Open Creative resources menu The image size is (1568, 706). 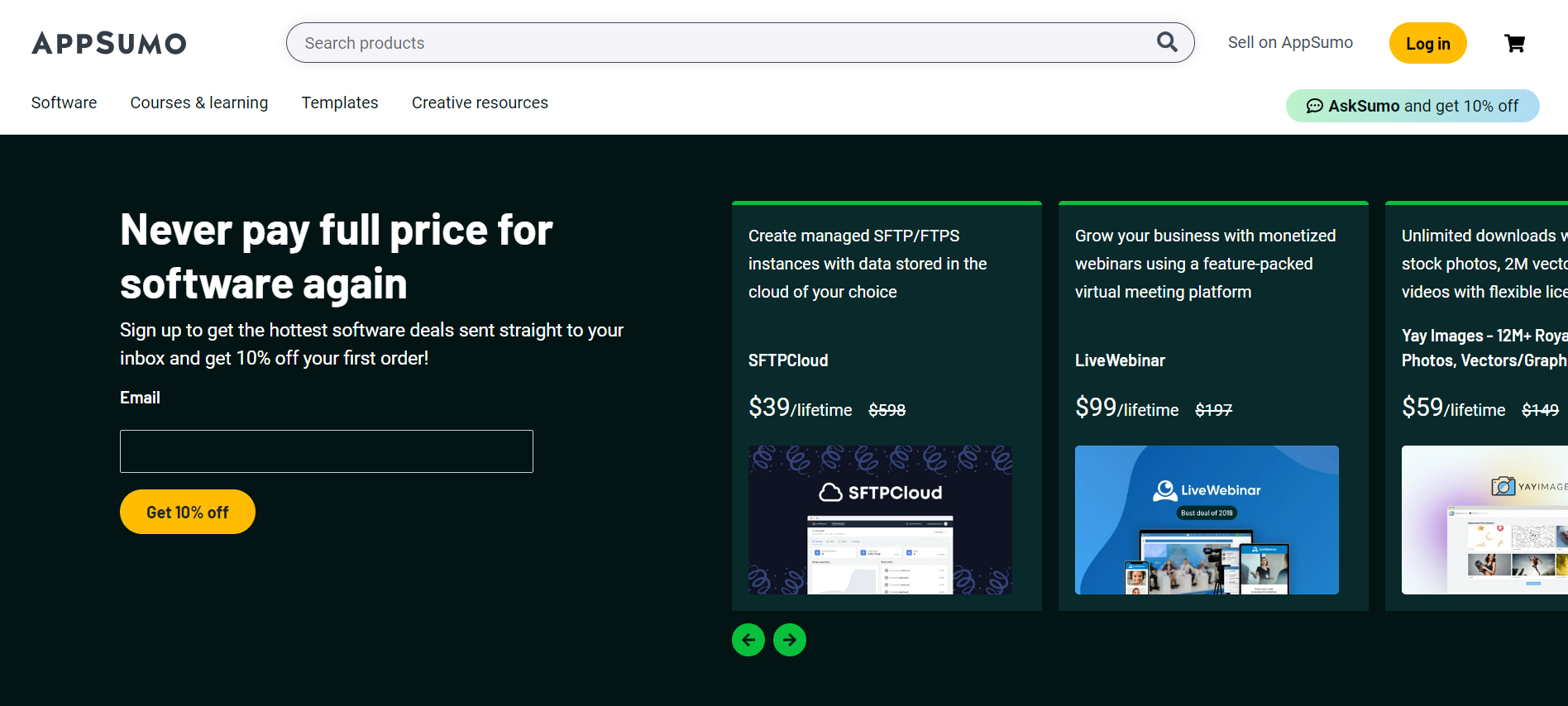tap(480, 103)
